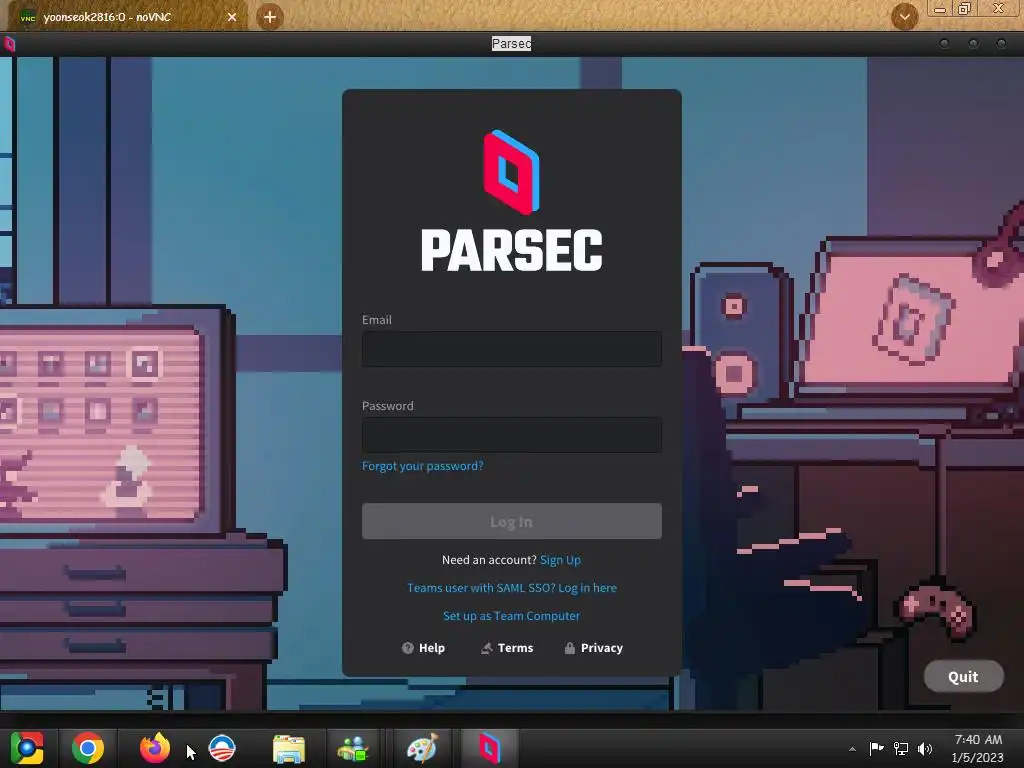Open the Obama logo app in taskbar
1024x768 pixels.
(222, 748)
